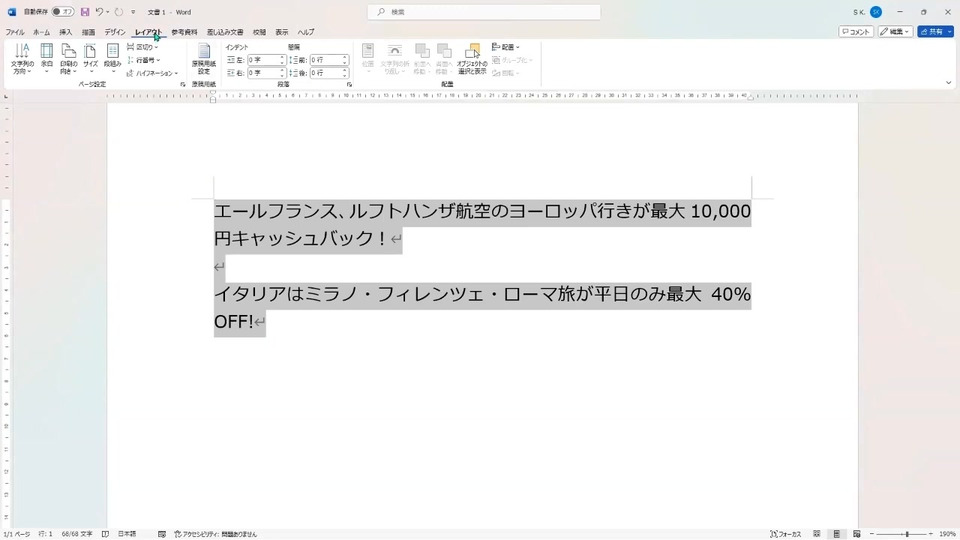Open the 印刷の向き orientation menu
Viewport: 960px width, 540px height.
point(69,59)
